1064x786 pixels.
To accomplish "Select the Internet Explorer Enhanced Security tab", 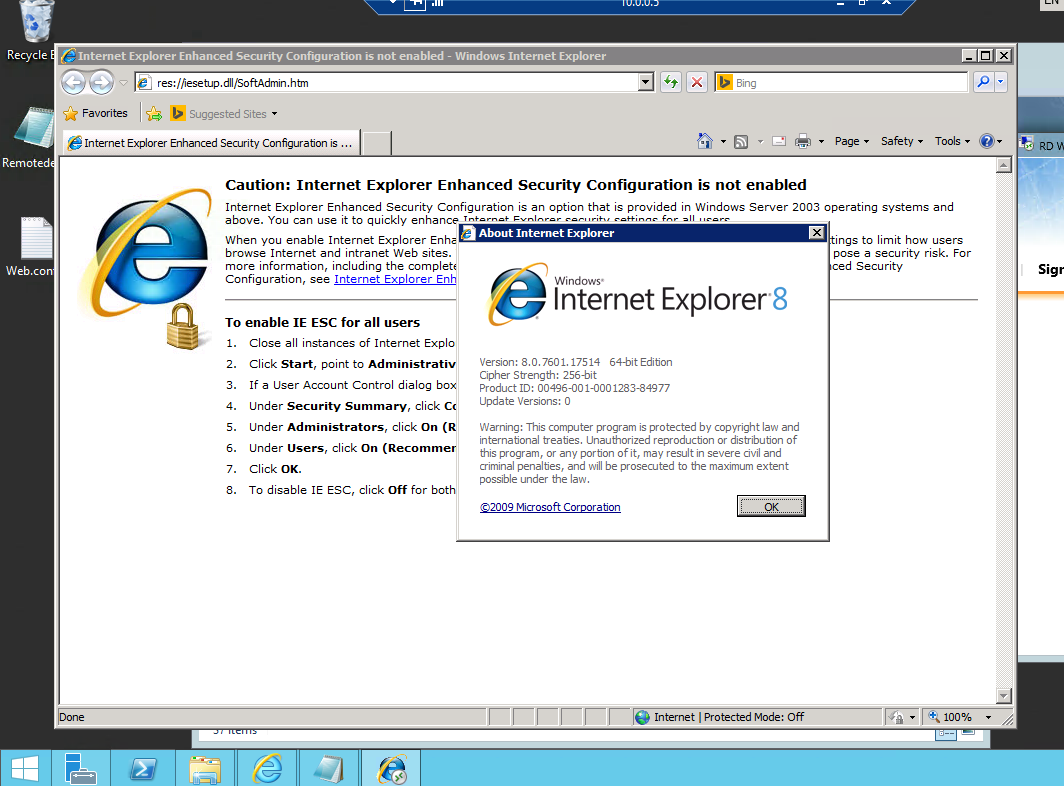I will point(210,143).
